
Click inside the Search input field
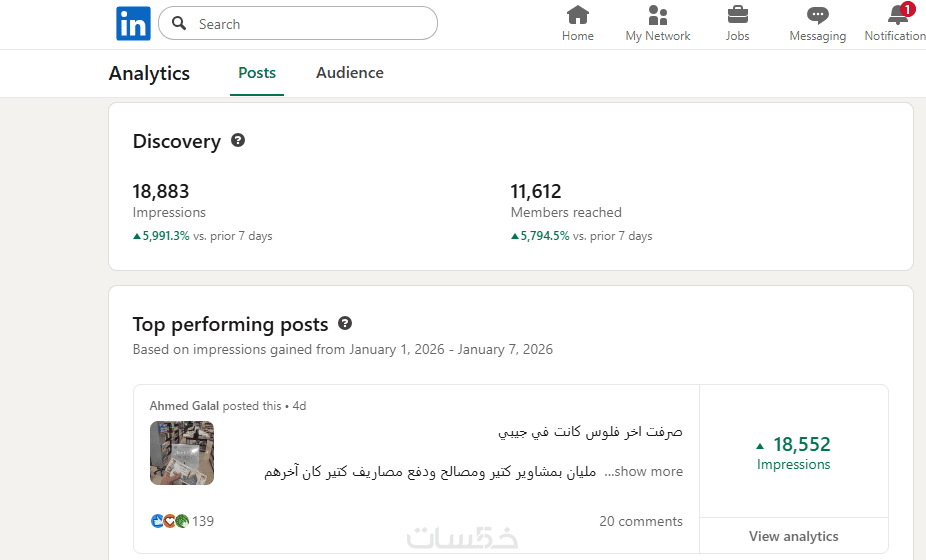pos(310,24)
